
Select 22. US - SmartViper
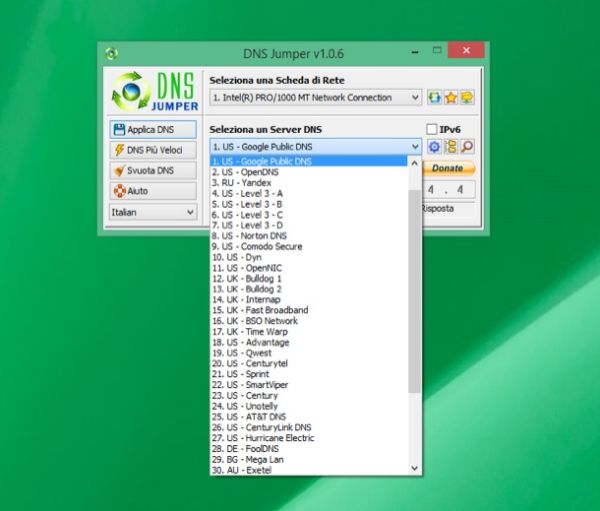[309, 385]
